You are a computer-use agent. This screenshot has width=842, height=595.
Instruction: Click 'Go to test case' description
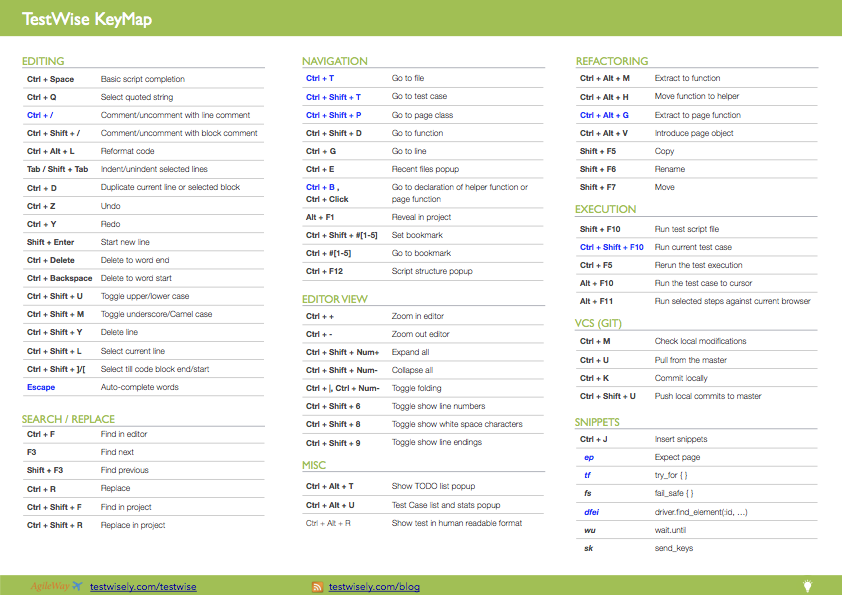pos(419,96)
